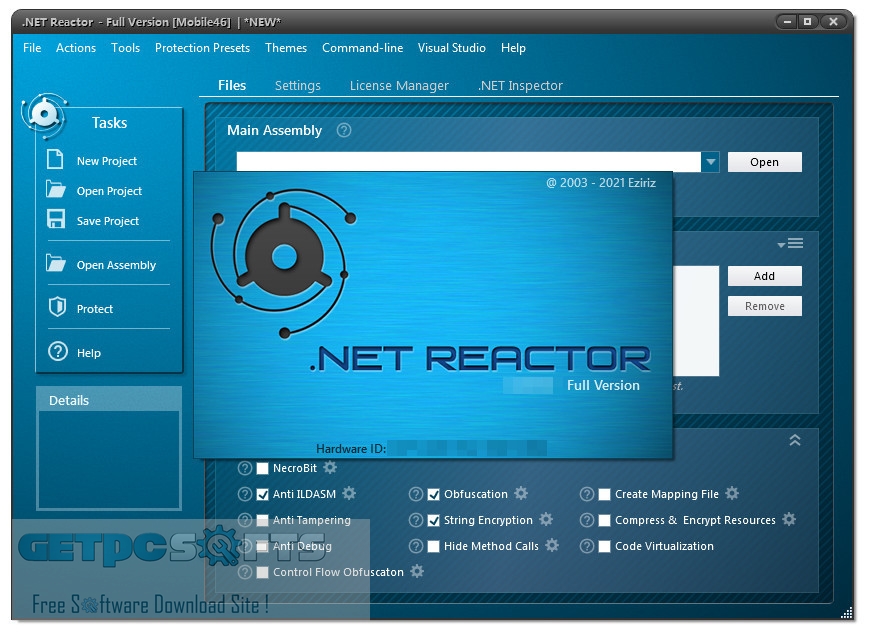Viewport: 869px width, 632px height.
Task: Show help for Create Mapping File
Action: (x=587, y=494)
